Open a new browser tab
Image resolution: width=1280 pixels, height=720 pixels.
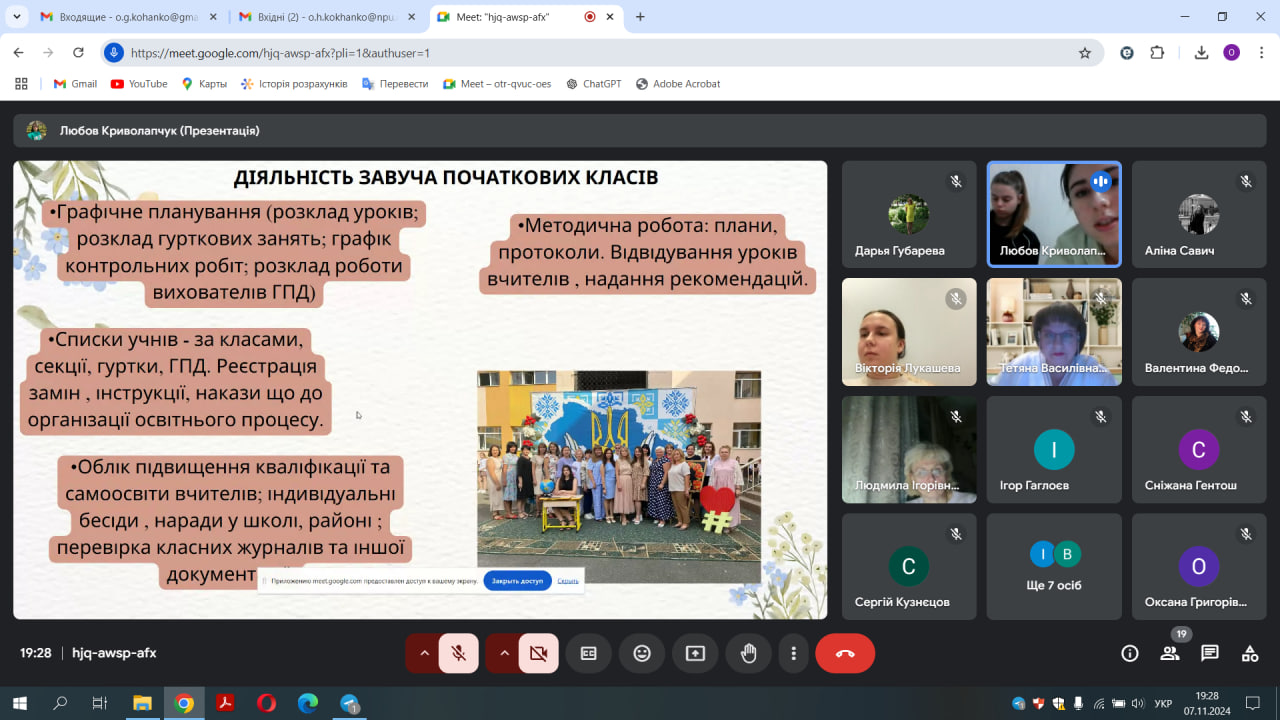(x=640, y=17)
